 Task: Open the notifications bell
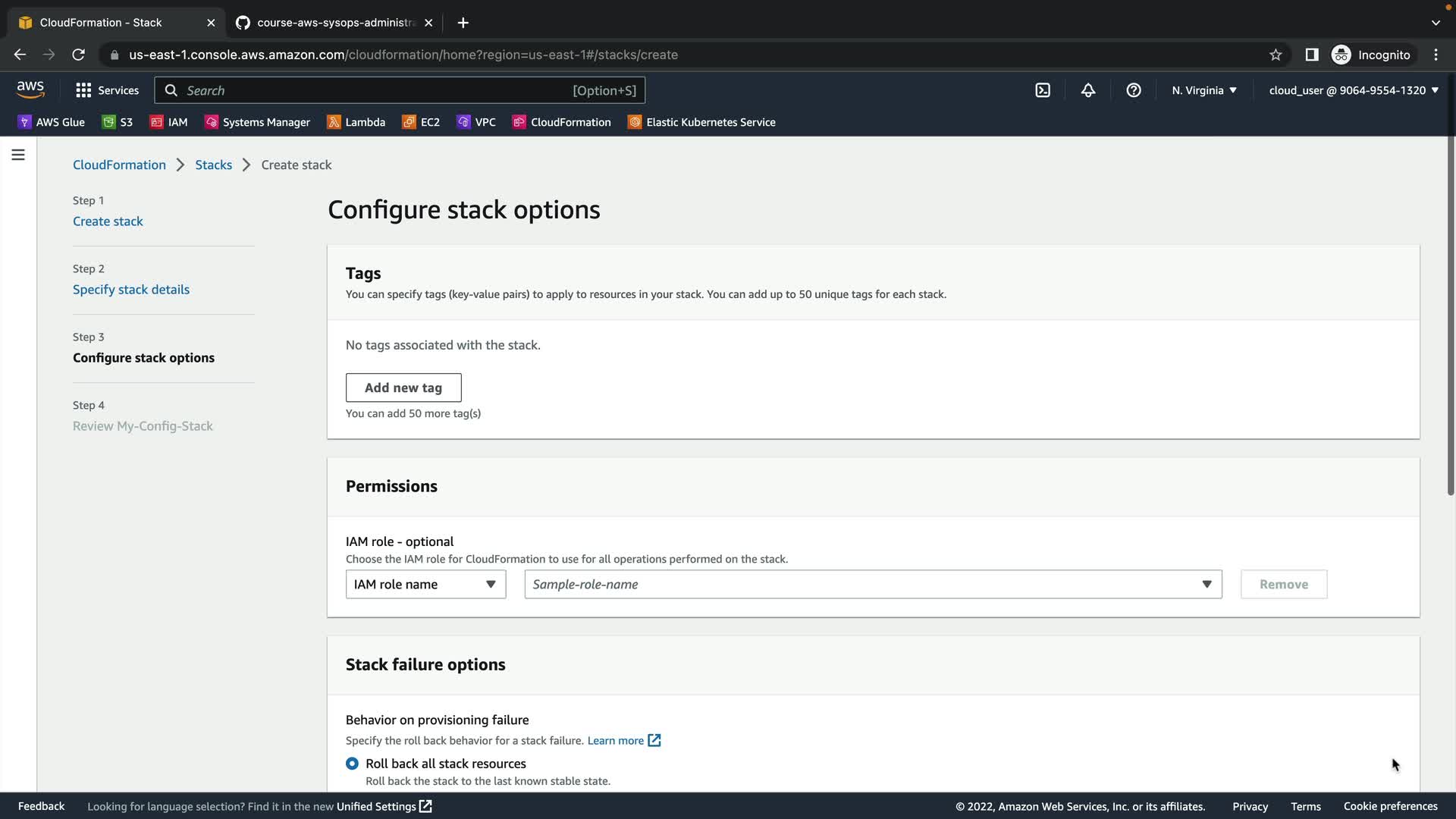(x=1088, y=90)
